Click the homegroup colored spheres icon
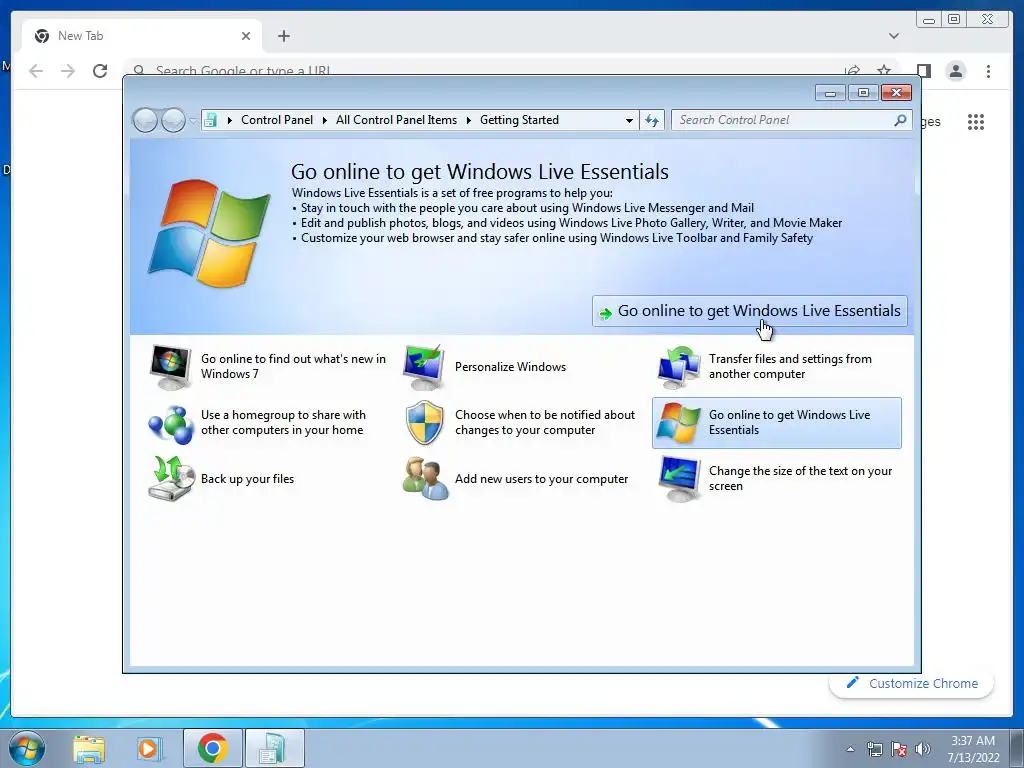 [170, 424]
